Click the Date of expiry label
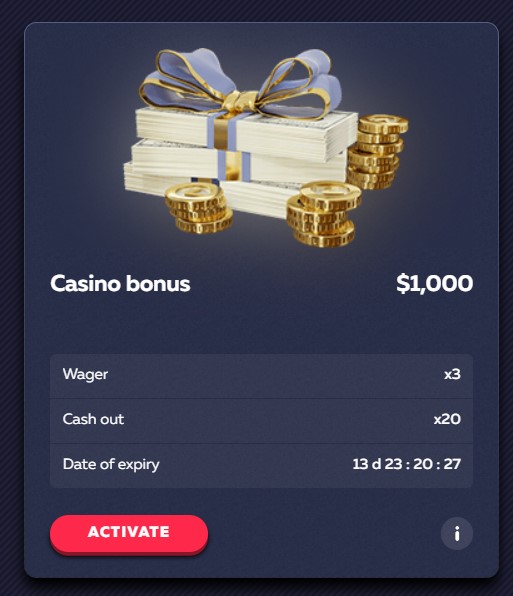 coord(111,464)
